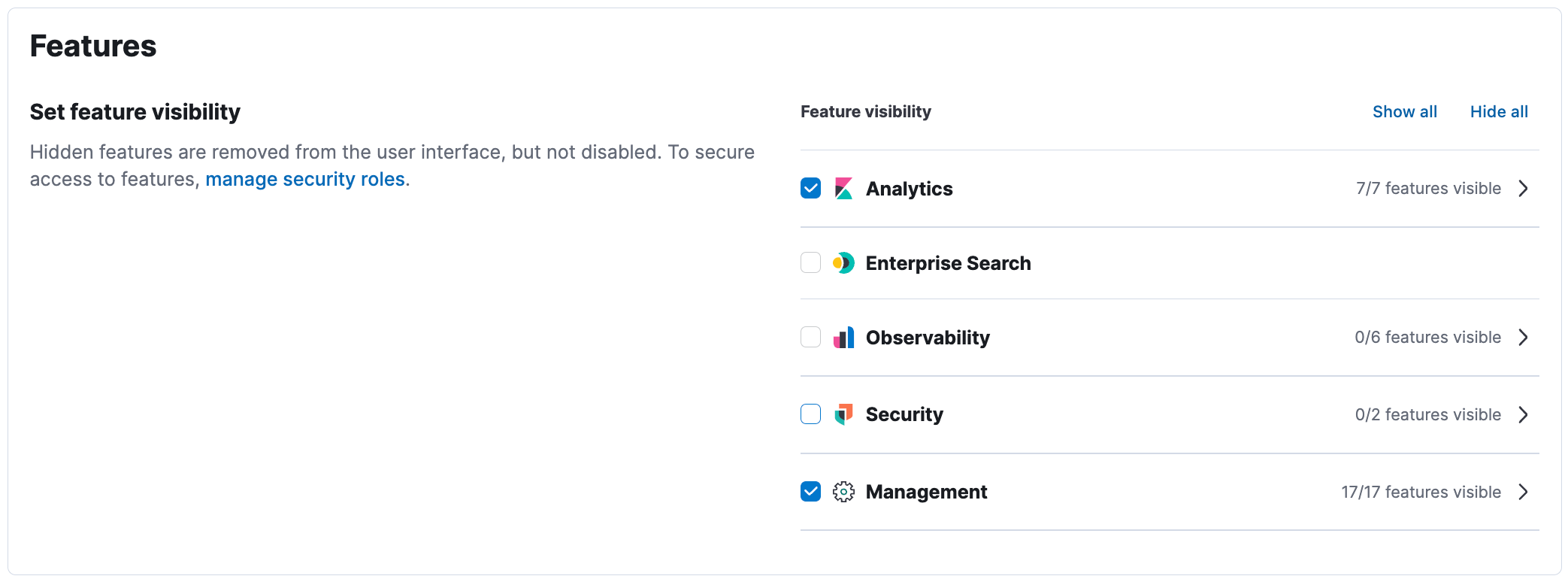Expand the Security features chevron

coord(1523,414)
